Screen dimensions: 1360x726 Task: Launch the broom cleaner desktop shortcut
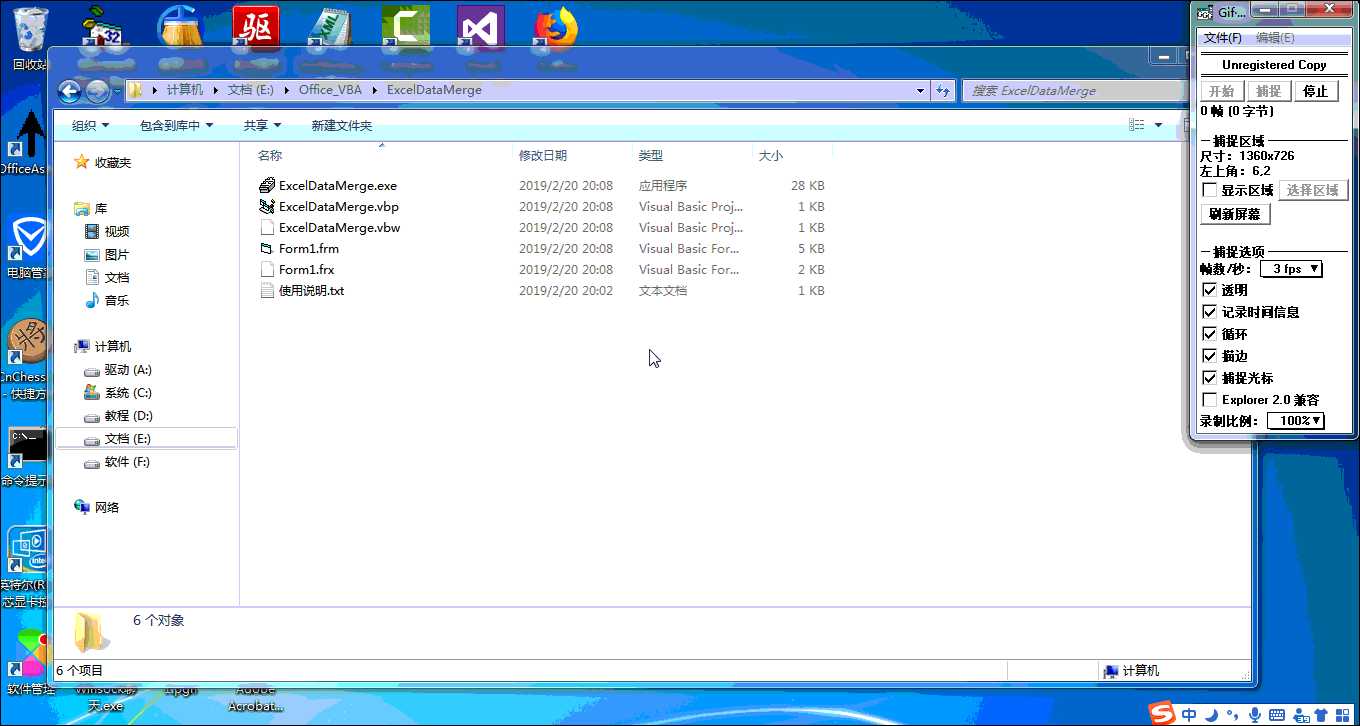click(180, 28)
